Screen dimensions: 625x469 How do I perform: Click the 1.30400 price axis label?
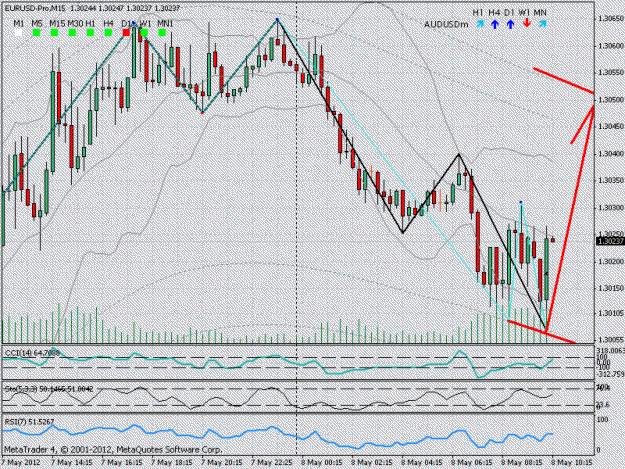[610, 153]
